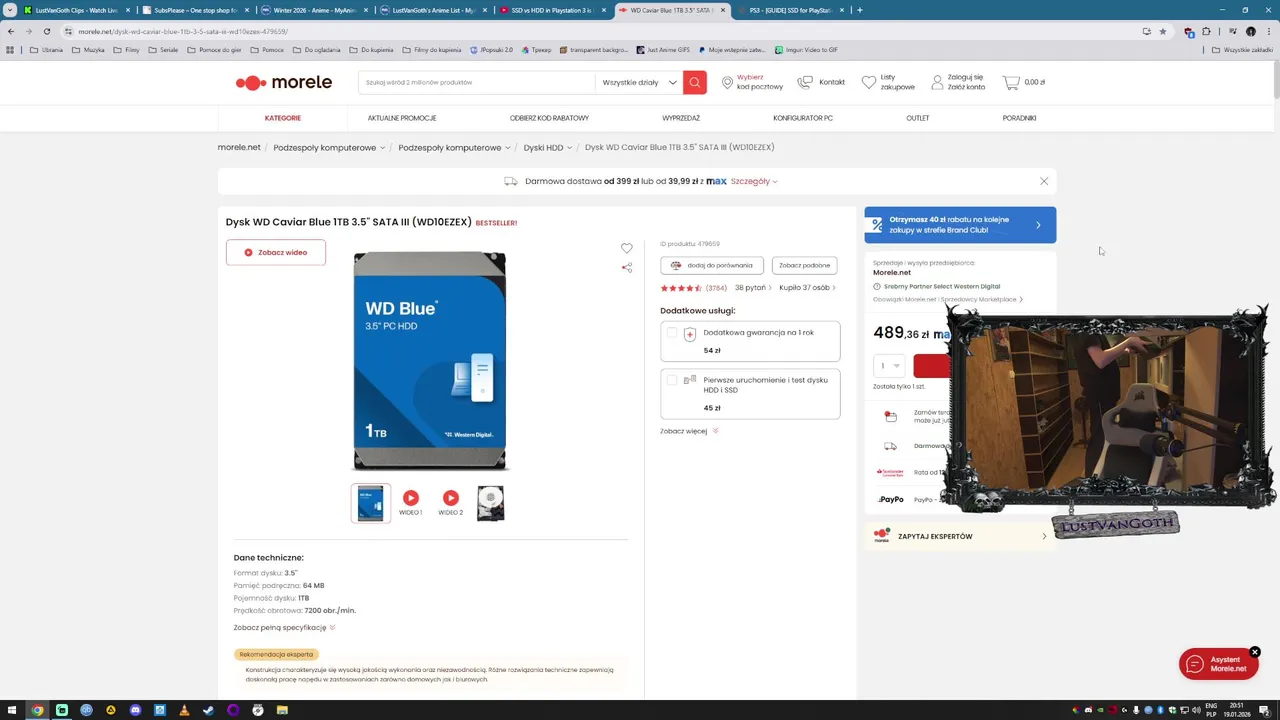This screenshot has height=720, width=1280.
Task: Open Wszystkie działy category dropdown
Action: pos(639,82)
